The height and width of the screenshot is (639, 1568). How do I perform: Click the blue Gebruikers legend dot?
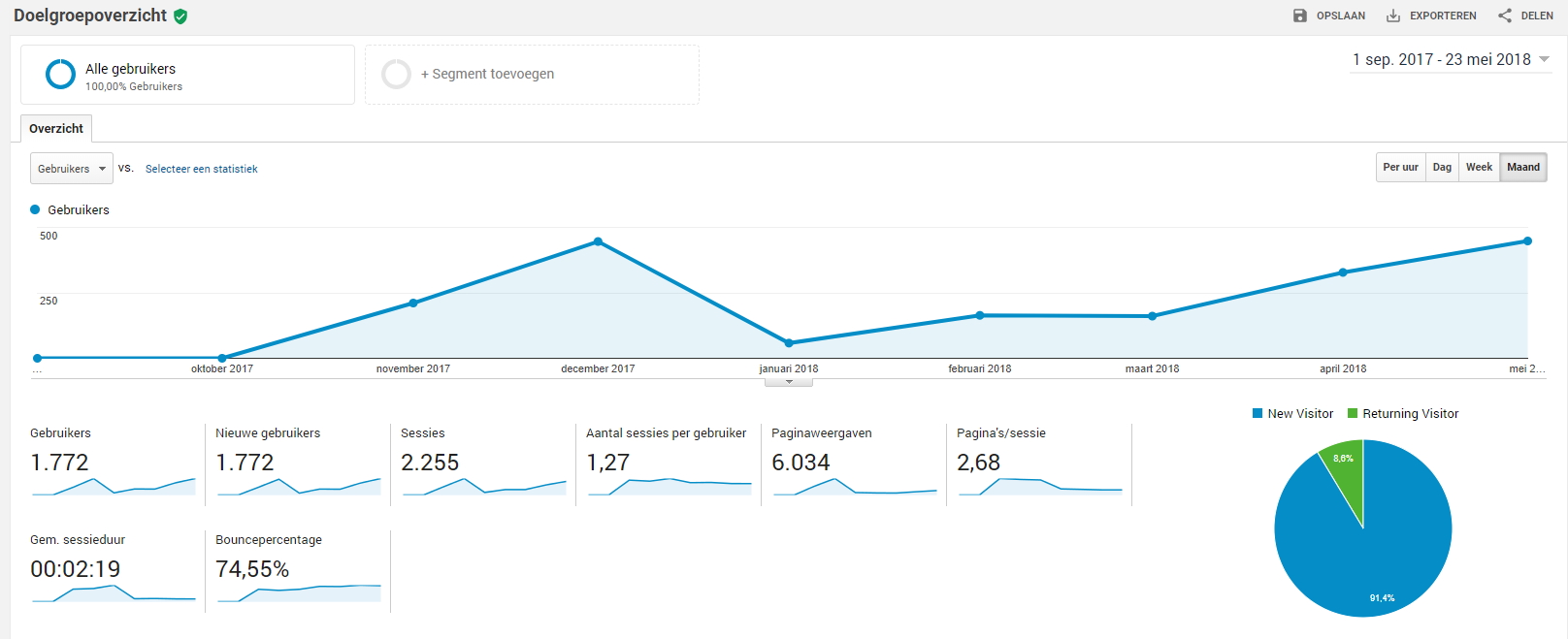[x=35, y=209]
